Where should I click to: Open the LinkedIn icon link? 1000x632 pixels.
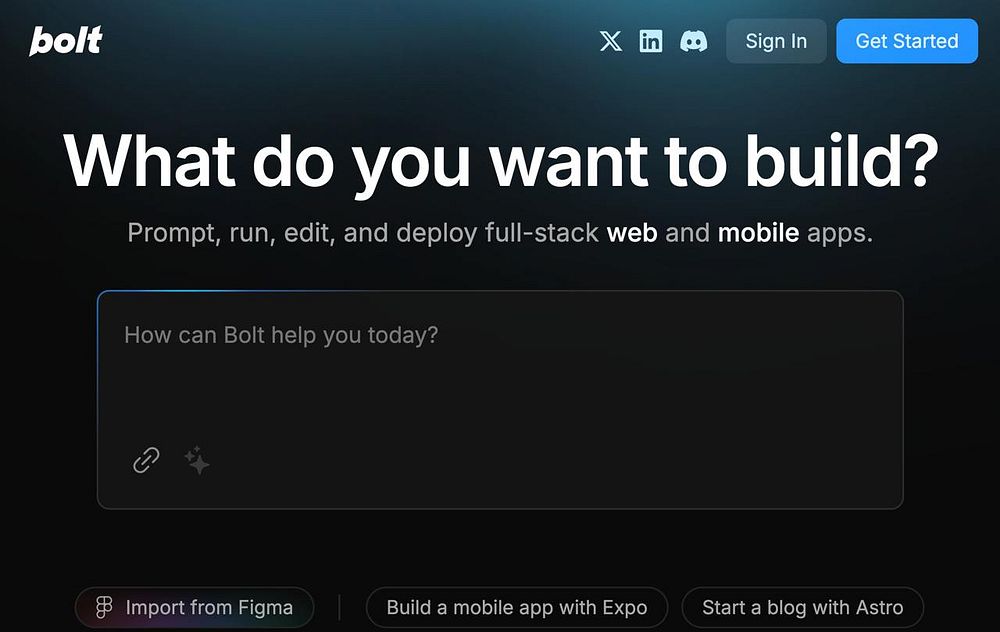click(651, 41)
